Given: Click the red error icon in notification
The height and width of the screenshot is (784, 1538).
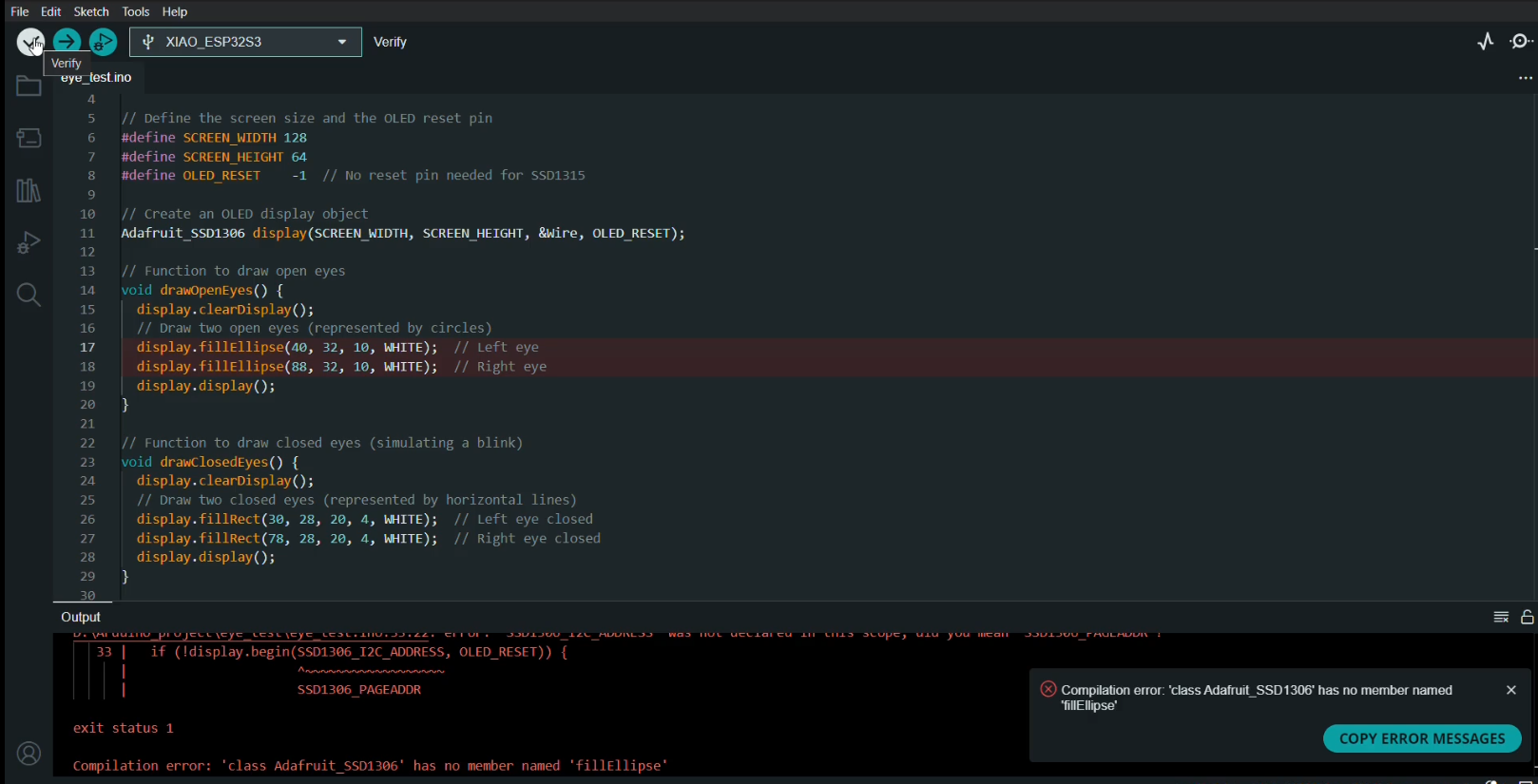Looking at the screenshot, I should click(1048, 689).
